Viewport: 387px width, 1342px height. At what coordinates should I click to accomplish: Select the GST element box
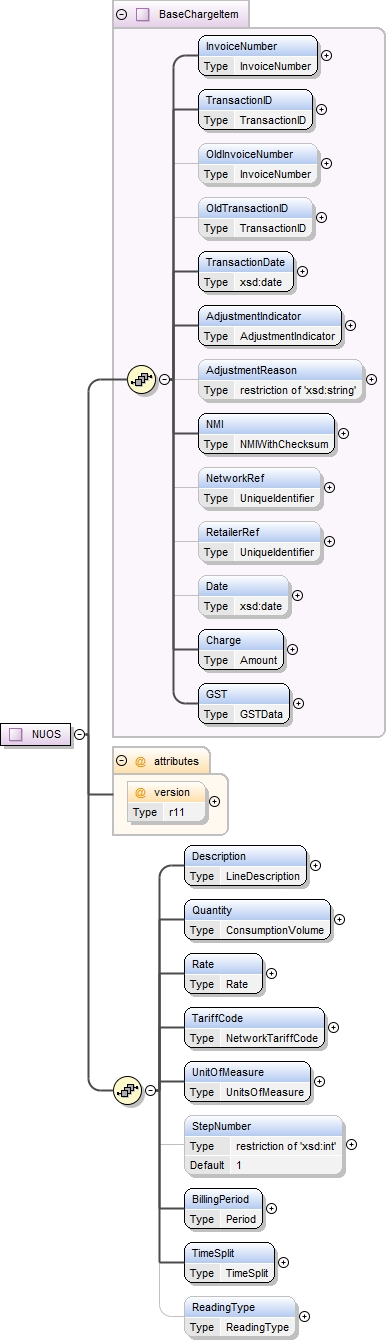coord(244,704)
